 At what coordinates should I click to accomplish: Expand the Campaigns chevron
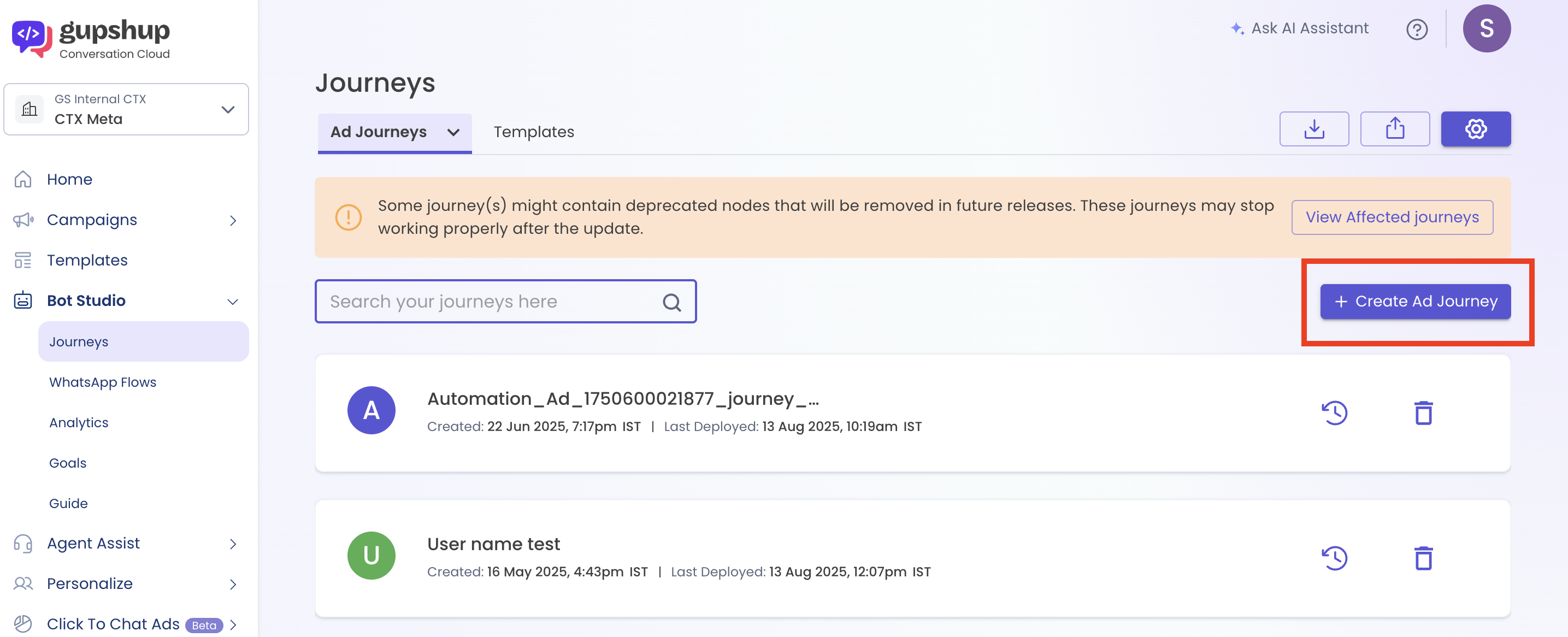pyautogui.click(x=233, y=220)
